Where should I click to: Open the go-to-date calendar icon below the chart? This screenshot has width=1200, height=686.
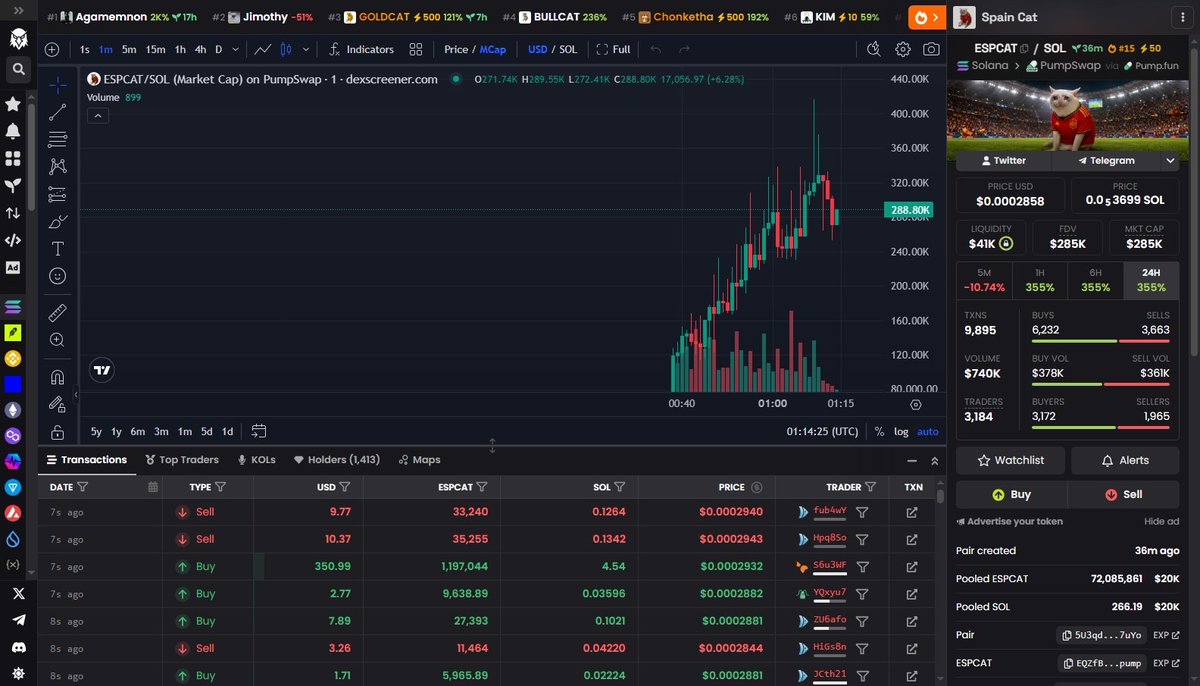pos(259,431)
